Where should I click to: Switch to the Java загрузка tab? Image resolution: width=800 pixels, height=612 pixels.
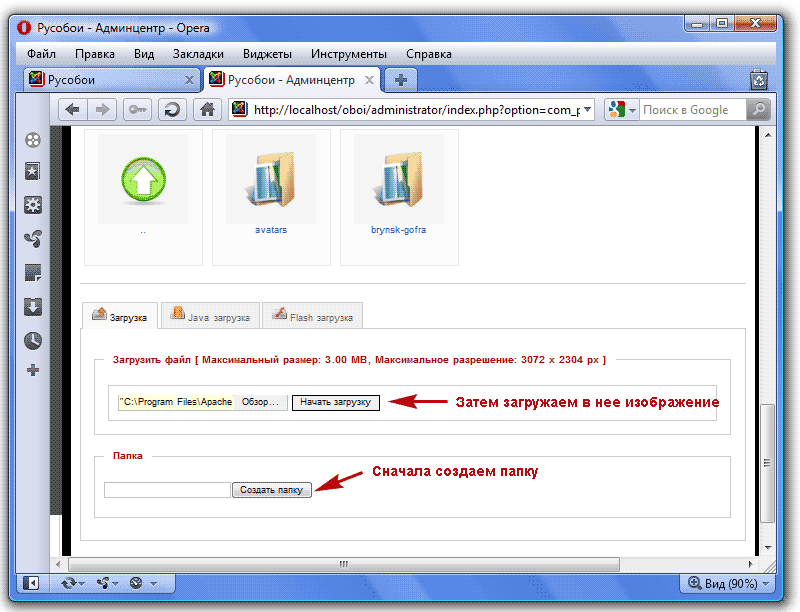click(x=210, y=317)
